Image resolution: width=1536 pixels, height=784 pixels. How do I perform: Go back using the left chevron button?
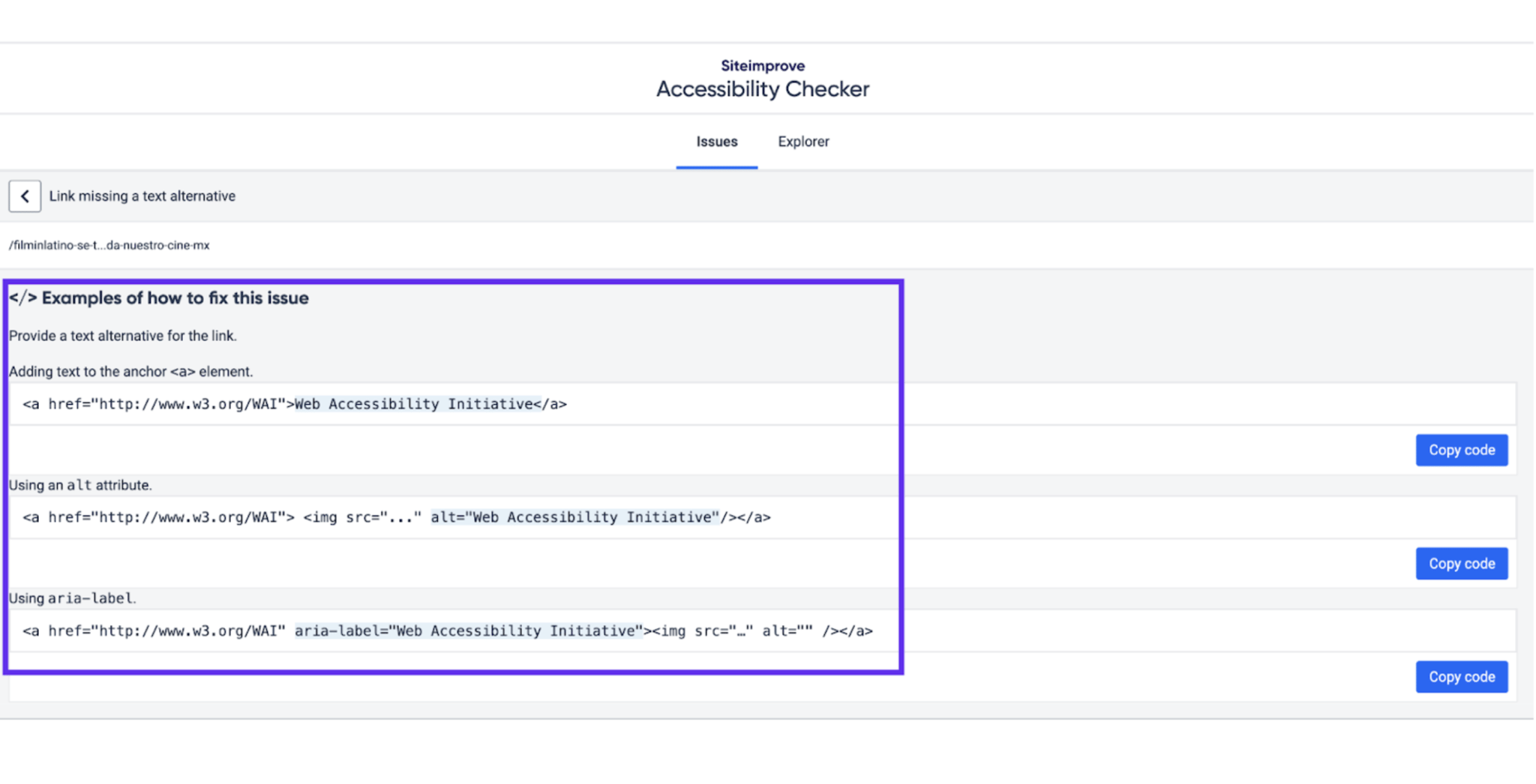[x=25, y=196]
